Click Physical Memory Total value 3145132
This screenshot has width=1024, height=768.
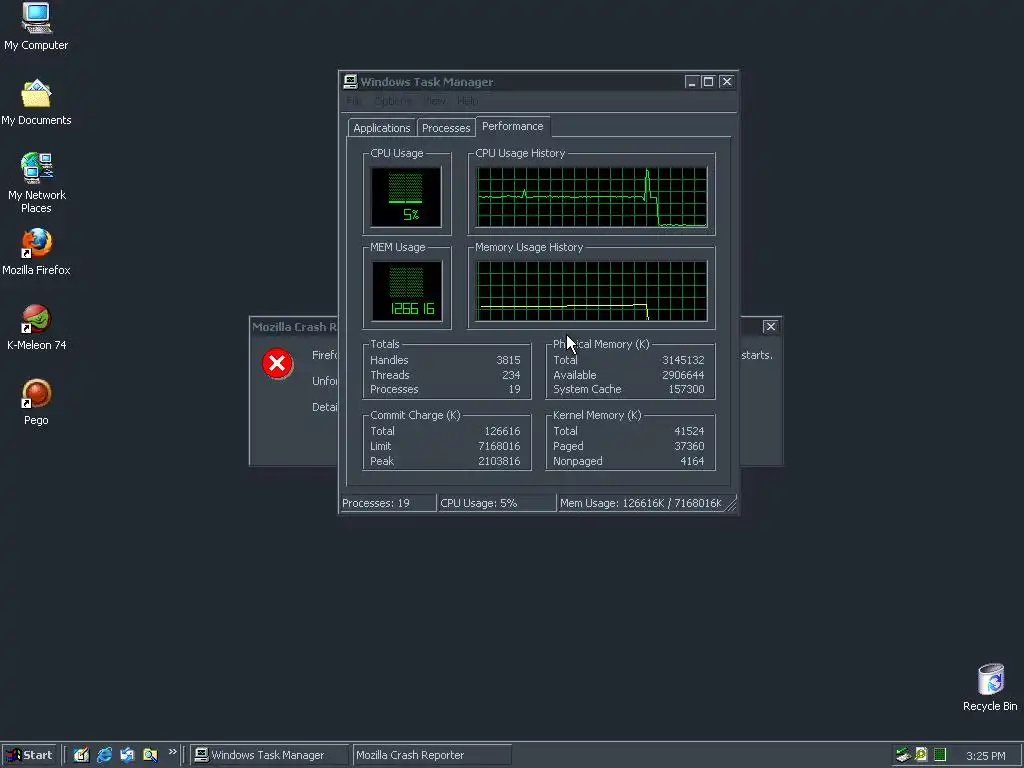[683, 360]
